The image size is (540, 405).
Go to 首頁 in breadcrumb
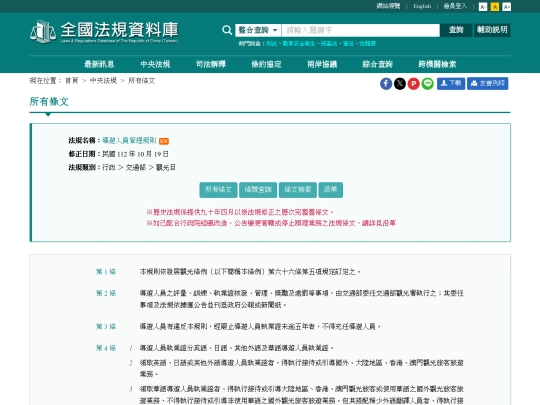[x=72, y=81]
